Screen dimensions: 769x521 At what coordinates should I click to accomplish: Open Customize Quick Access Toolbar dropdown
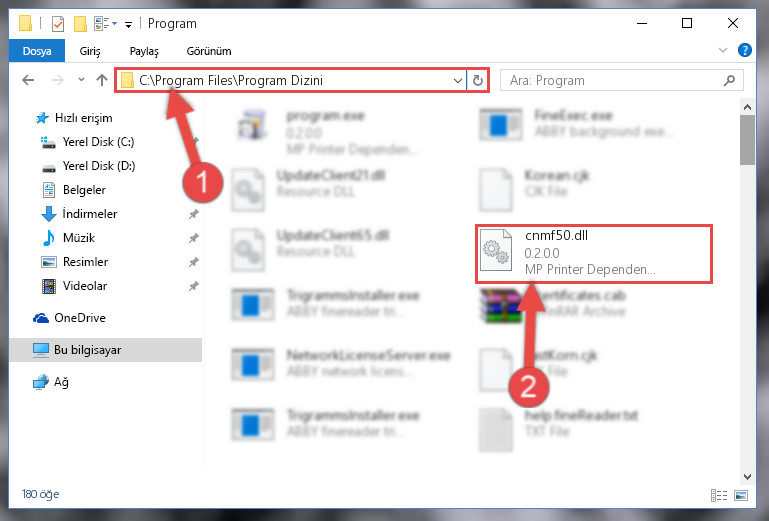[128, 25]
